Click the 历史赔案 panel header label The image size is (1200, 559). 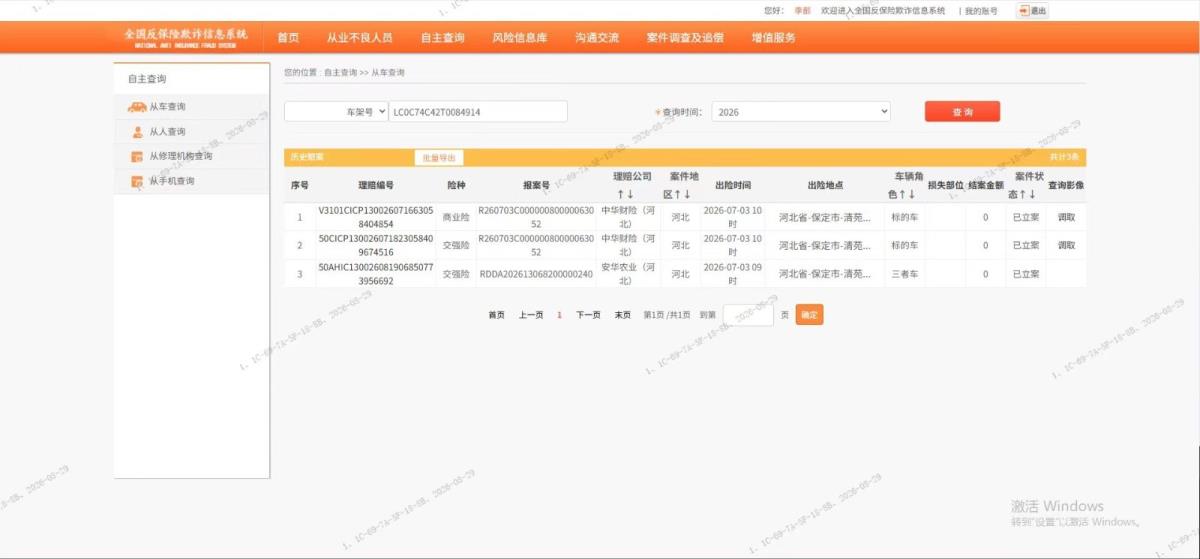306,157
